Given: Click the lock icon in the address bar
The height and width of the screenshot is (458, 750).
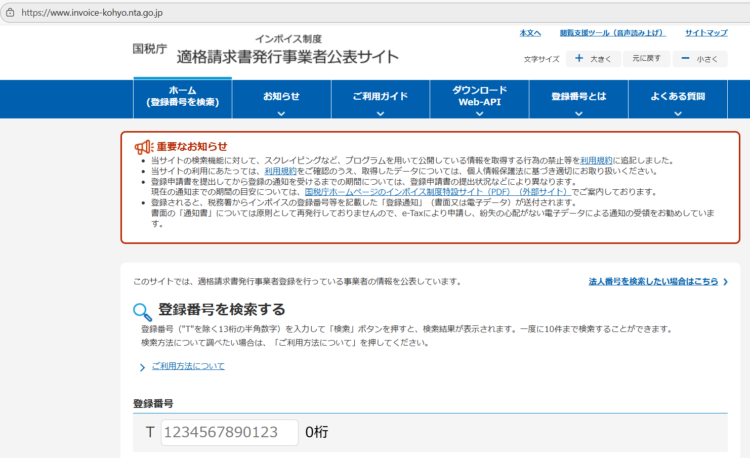Looking at the screenshot, I should (x=10, y=12).
